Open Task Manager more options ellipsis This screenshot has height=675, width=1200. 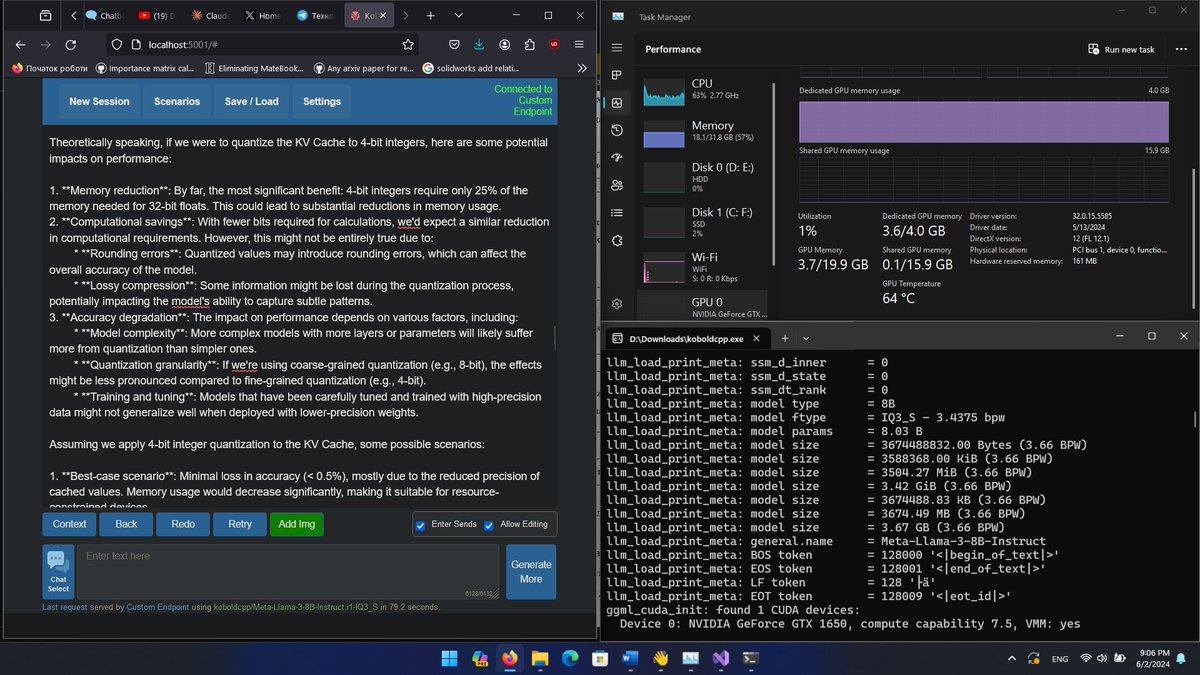(1181, 49)
